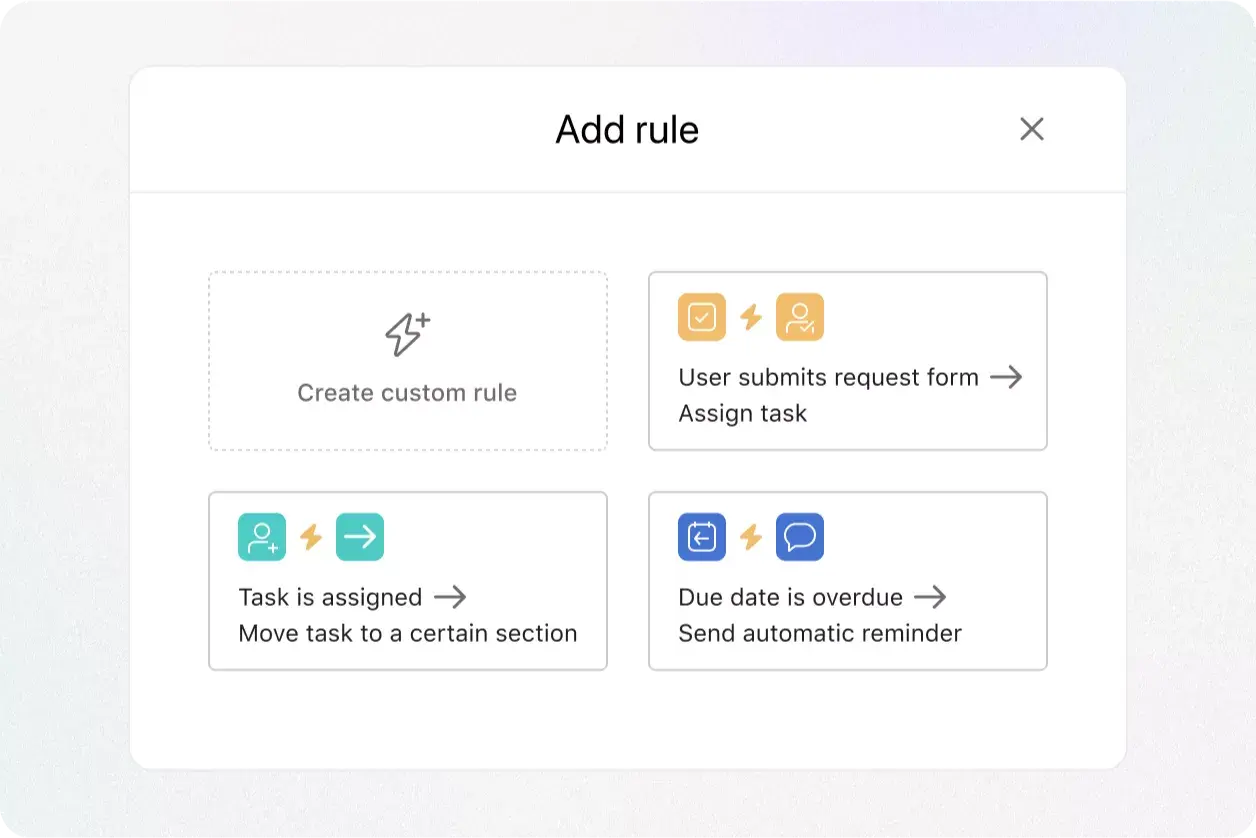Screen dimensions: 1256x838
Task: Choose the User submits request form rule
Action: click(848, 360)
